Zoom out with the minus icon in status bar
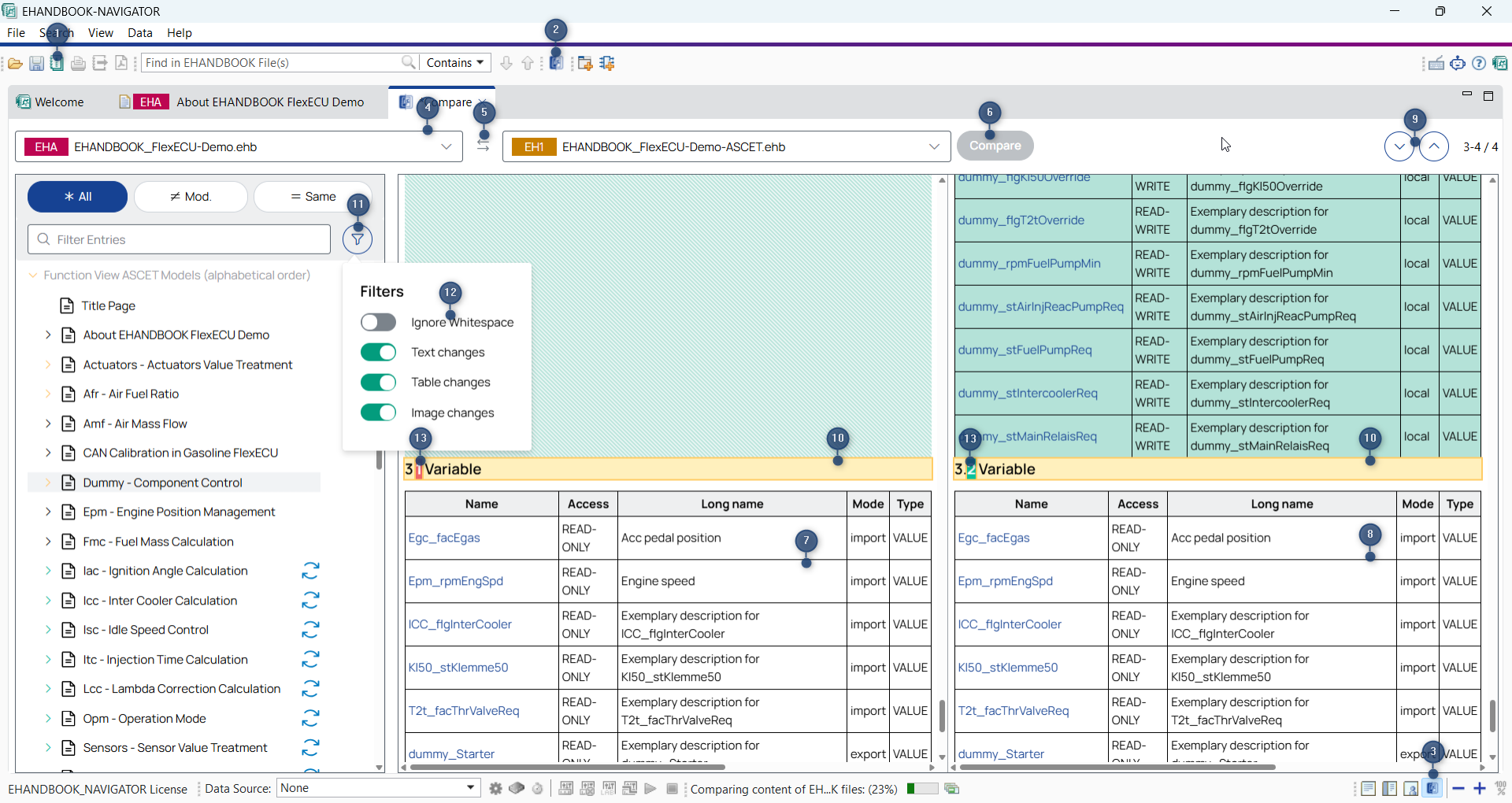1512x803 pixels. pos(1458,788)
